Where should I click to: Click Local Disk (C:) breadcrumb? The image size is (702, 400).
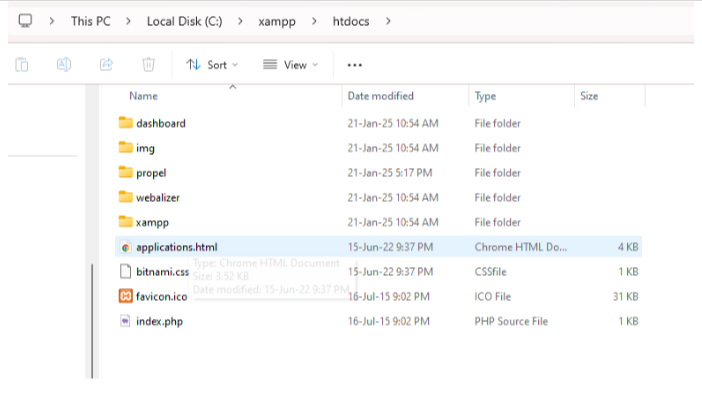coord(185,20)
